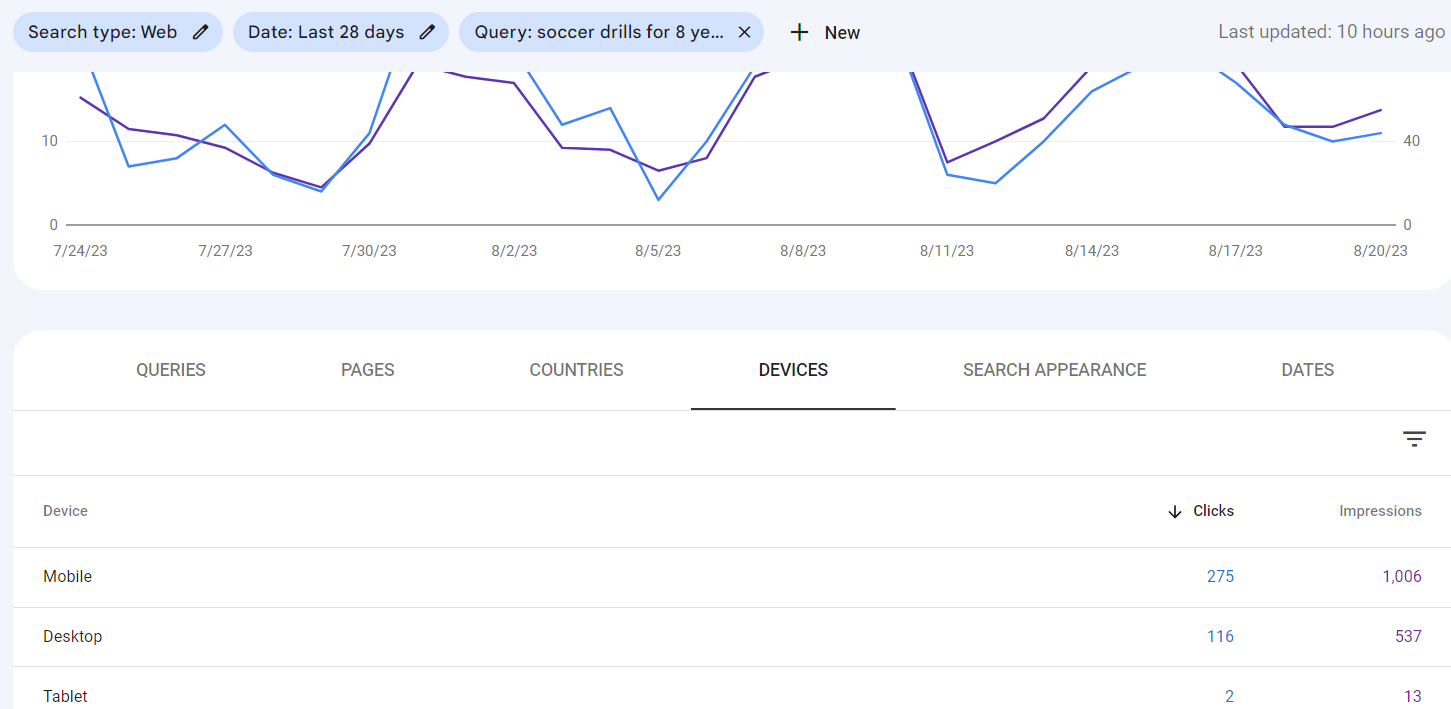Image resolution: width=1451 pixels, height=709 pixels.
Task: Open Tablet impressions value 13
Action: 1412,696
